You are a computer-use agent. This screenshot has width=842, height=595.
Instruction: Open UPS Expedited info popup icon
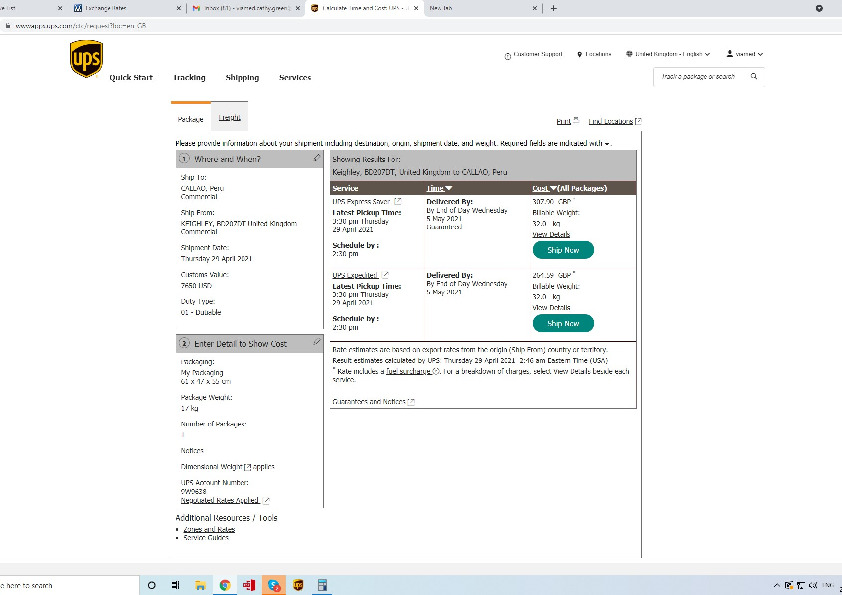386,274
